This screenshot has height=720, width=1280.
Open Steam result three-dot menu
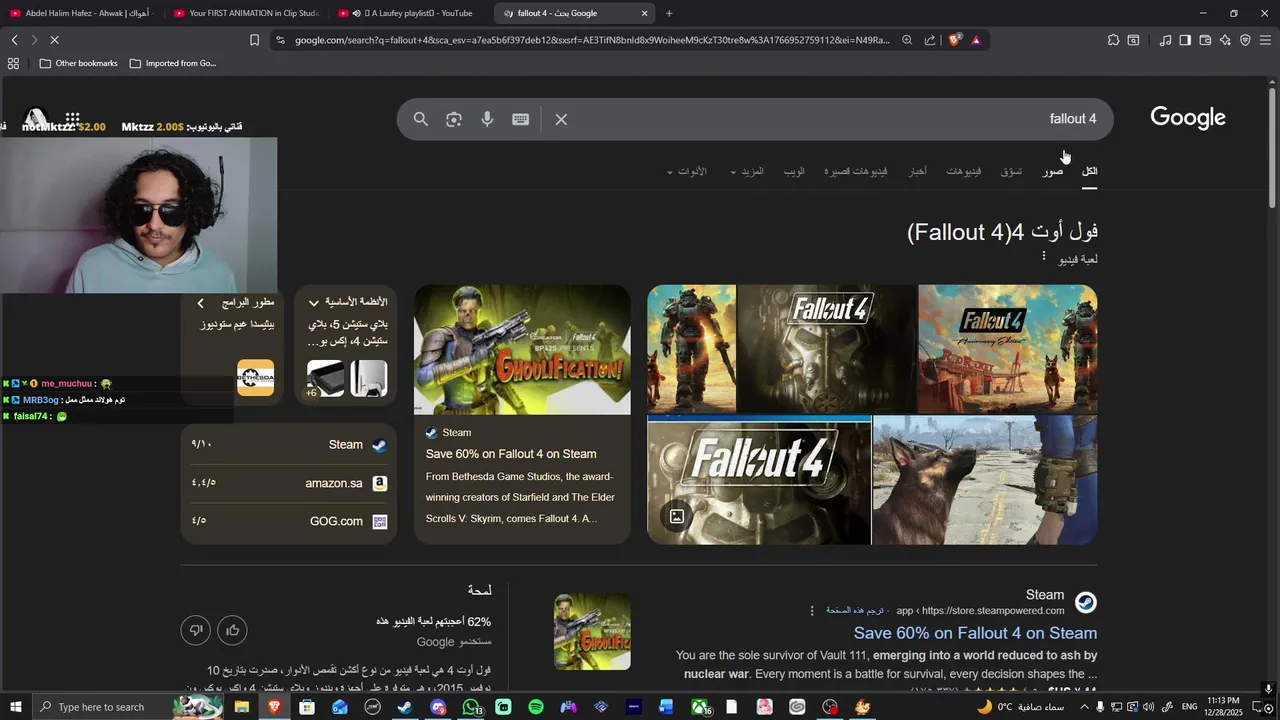[x=812, y=610]
